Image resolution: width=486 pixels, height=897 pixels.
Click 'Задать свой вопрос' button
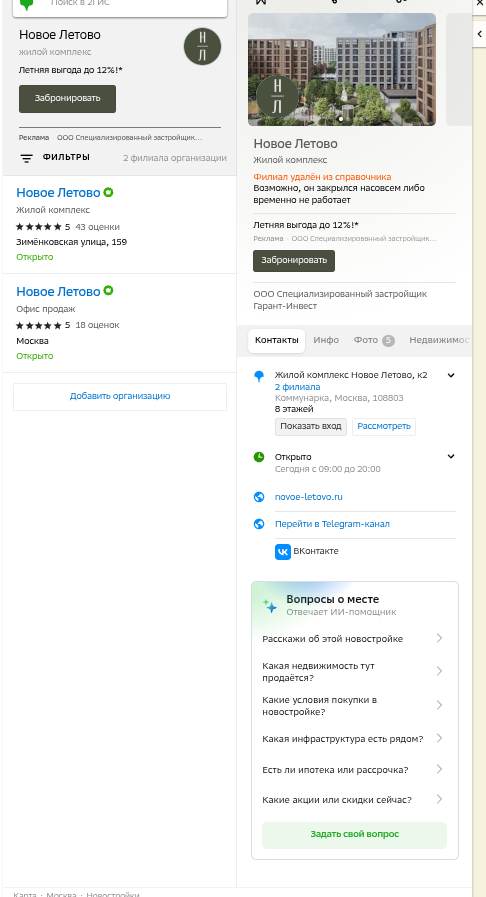pos(354,835)
